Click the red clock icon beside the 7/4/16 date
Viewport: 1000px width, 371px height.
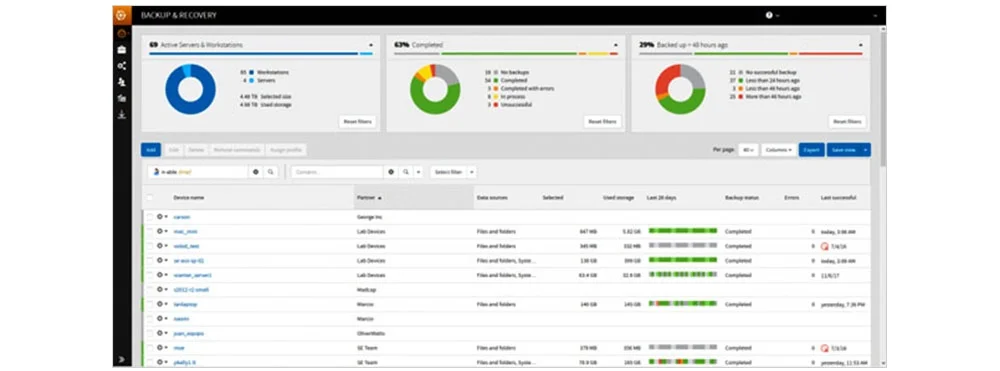pyautogui.click(x=824, y=246)
